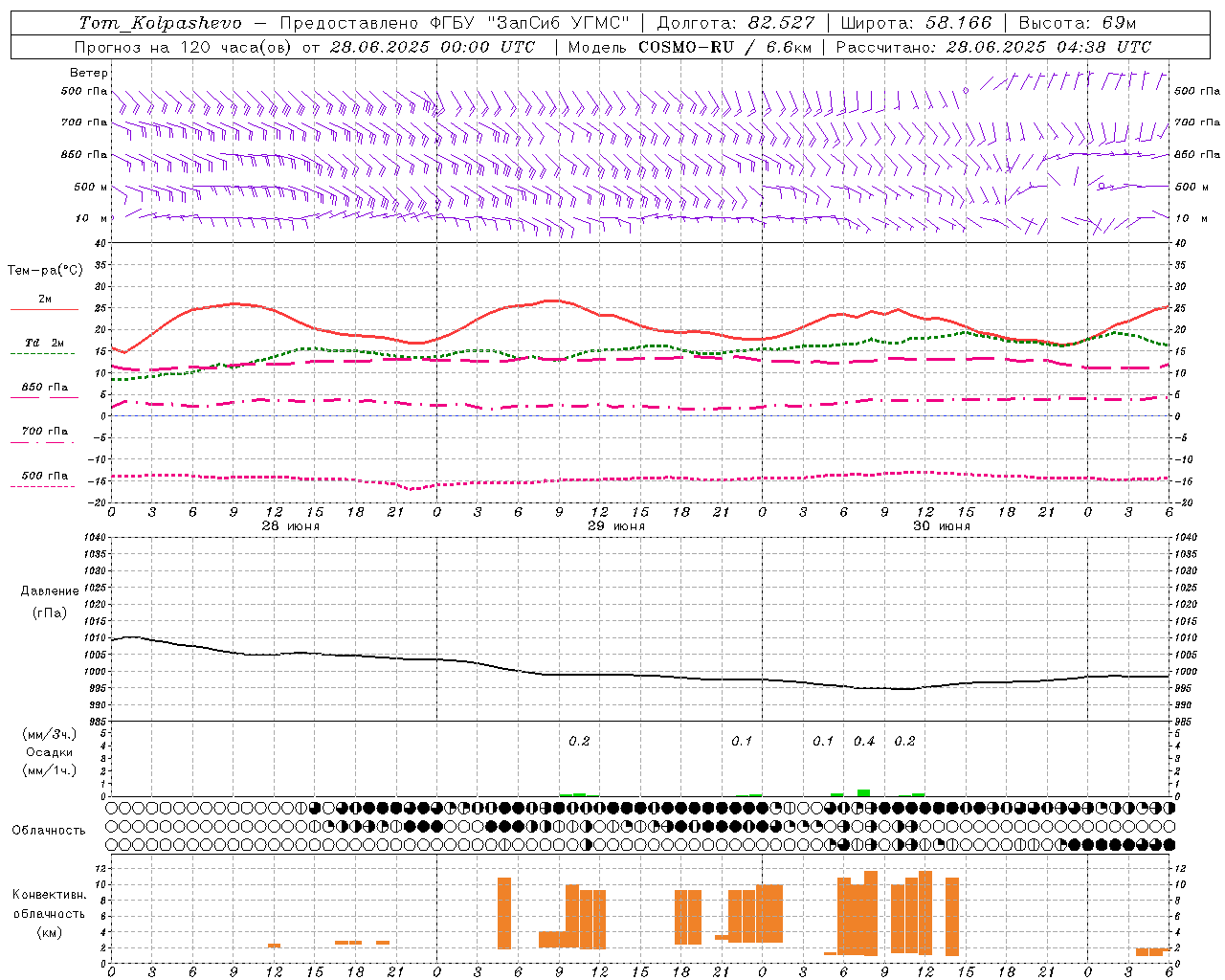Click the 'Ветер' wind panel label
This screenshot has height=980, width=1225.
(89, 73)
